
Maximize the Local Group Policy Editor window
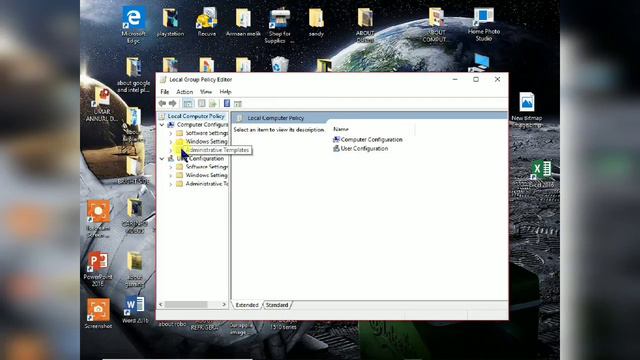tap(476, 79)
